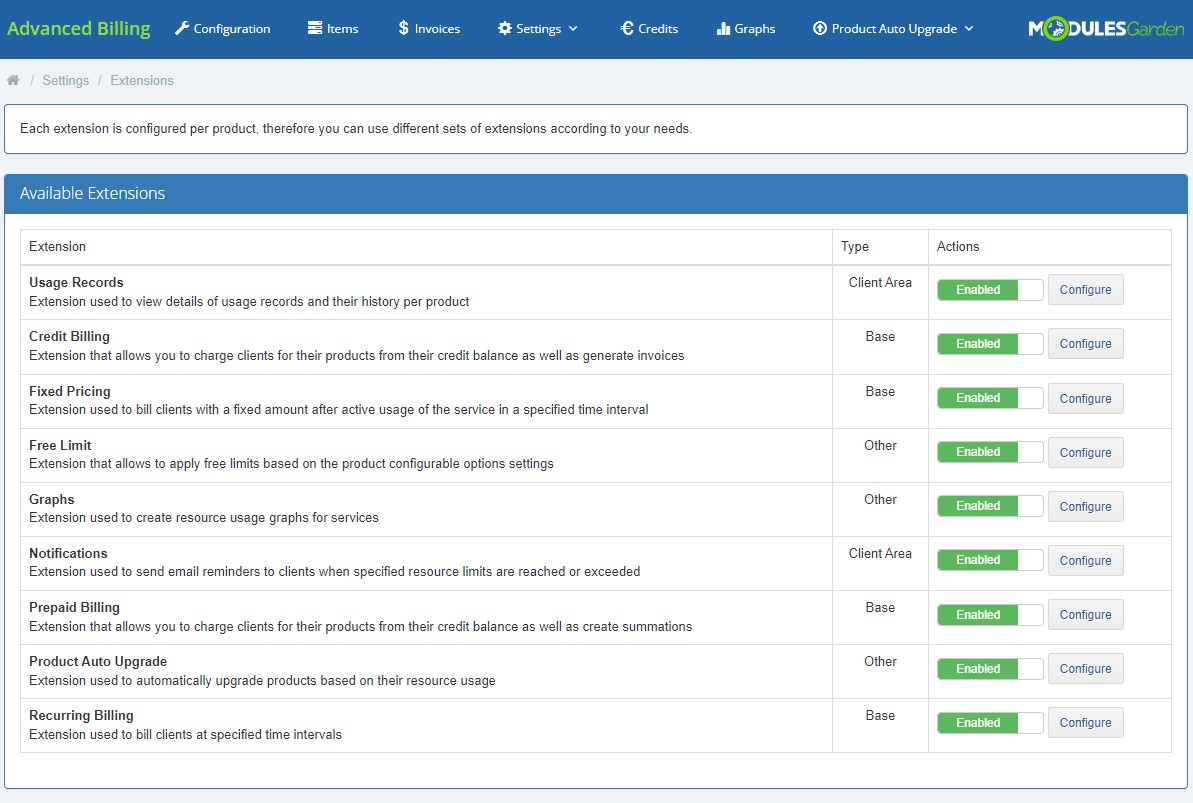This screenshot has width=1193, height=803.
Task: Configure the Credit Billing extension
Action: [x=1085, y=344]
